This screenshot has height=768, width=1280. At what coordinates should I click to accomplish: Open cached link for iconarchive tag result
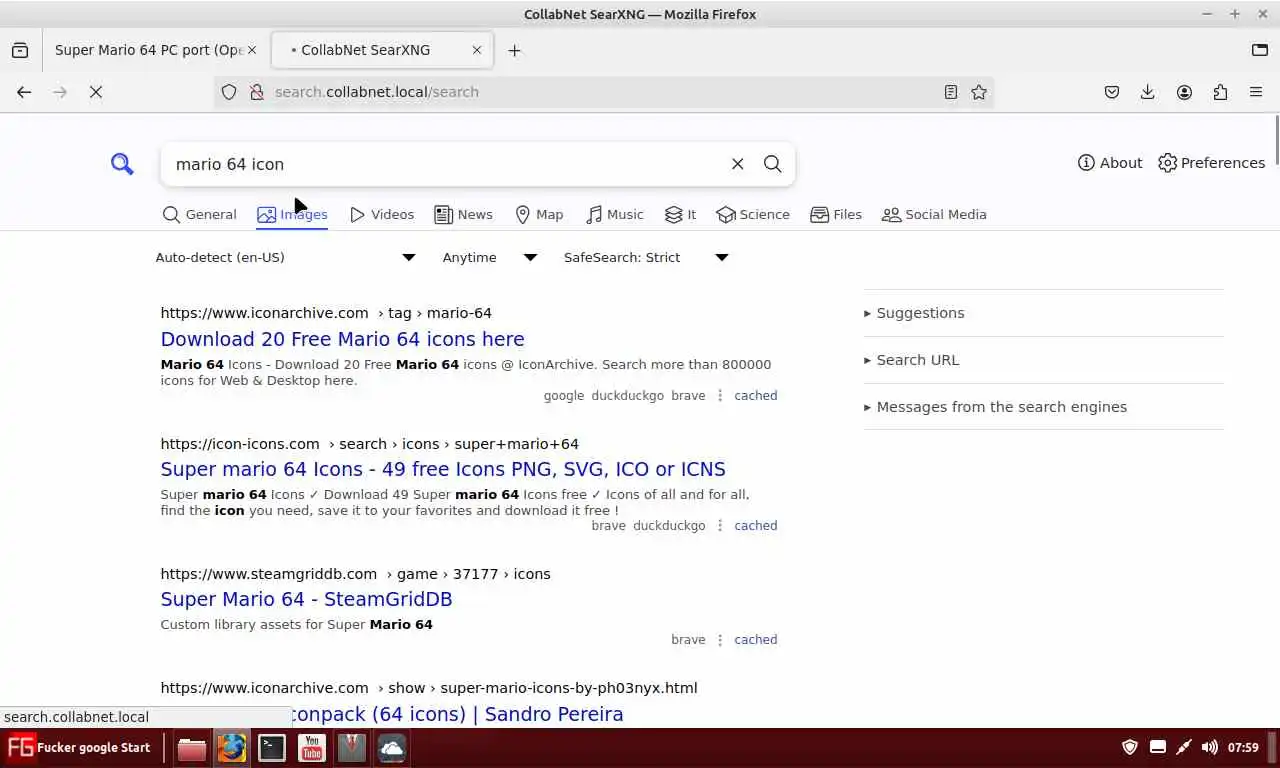coord(755,395)
